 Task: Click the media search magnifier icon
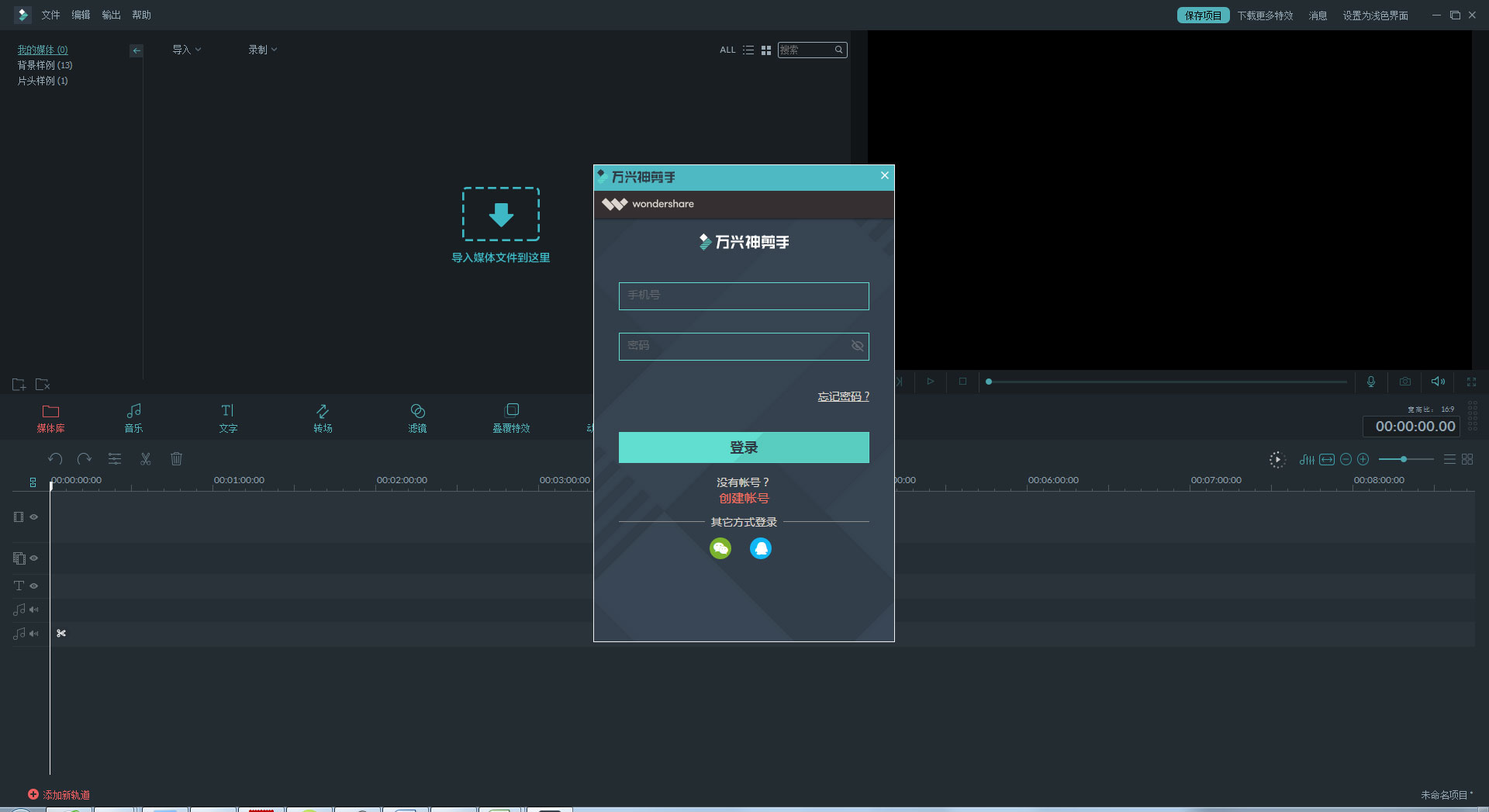point(839,50)
